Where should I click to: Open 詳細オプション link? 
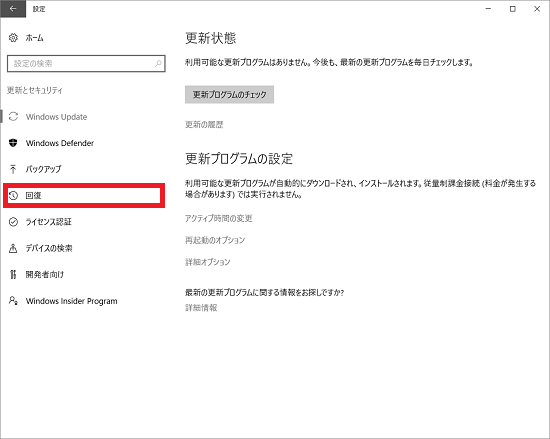click(208, 262)
